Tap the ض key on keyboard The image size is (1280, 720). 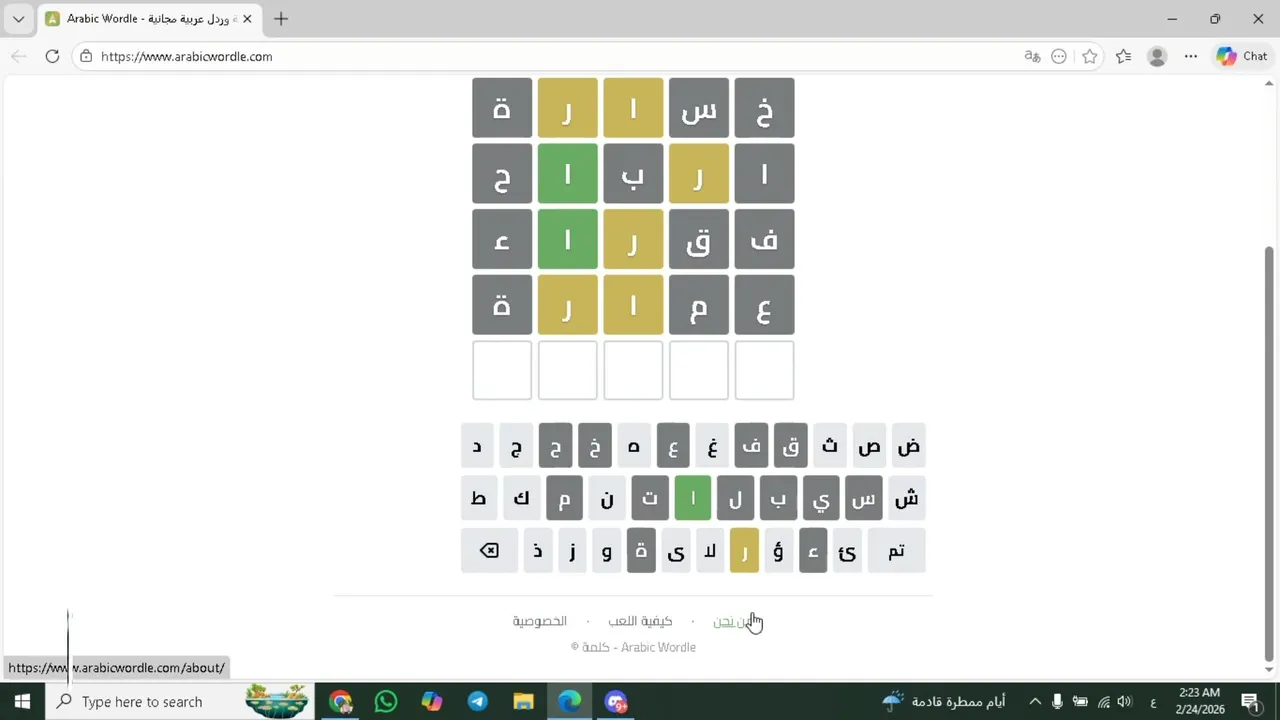pos(908,446)
